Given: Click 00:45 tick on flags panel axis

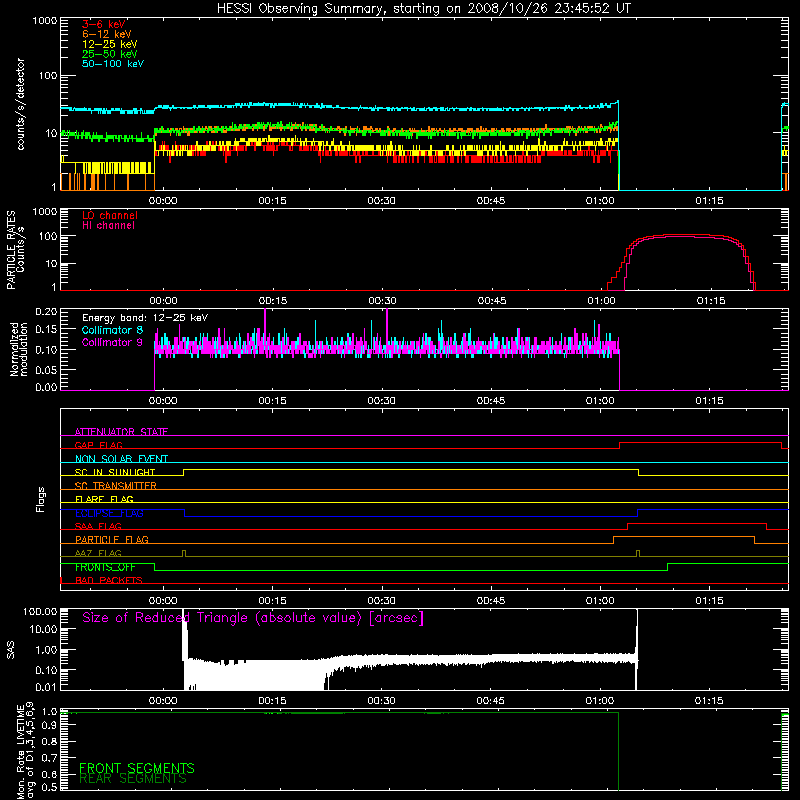Looking at the screenshot, I should tap(491, 601).
